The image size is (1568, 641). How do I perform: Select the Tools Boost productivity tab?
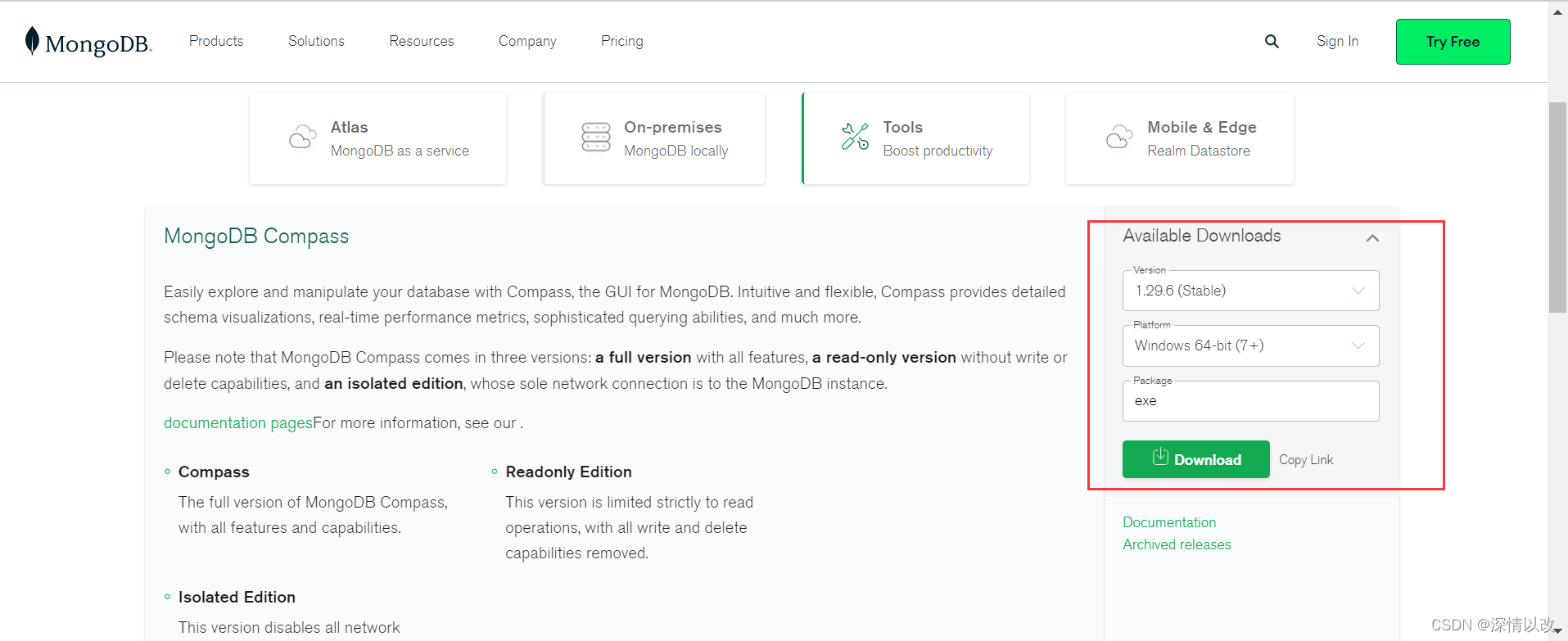pos(915,138)
